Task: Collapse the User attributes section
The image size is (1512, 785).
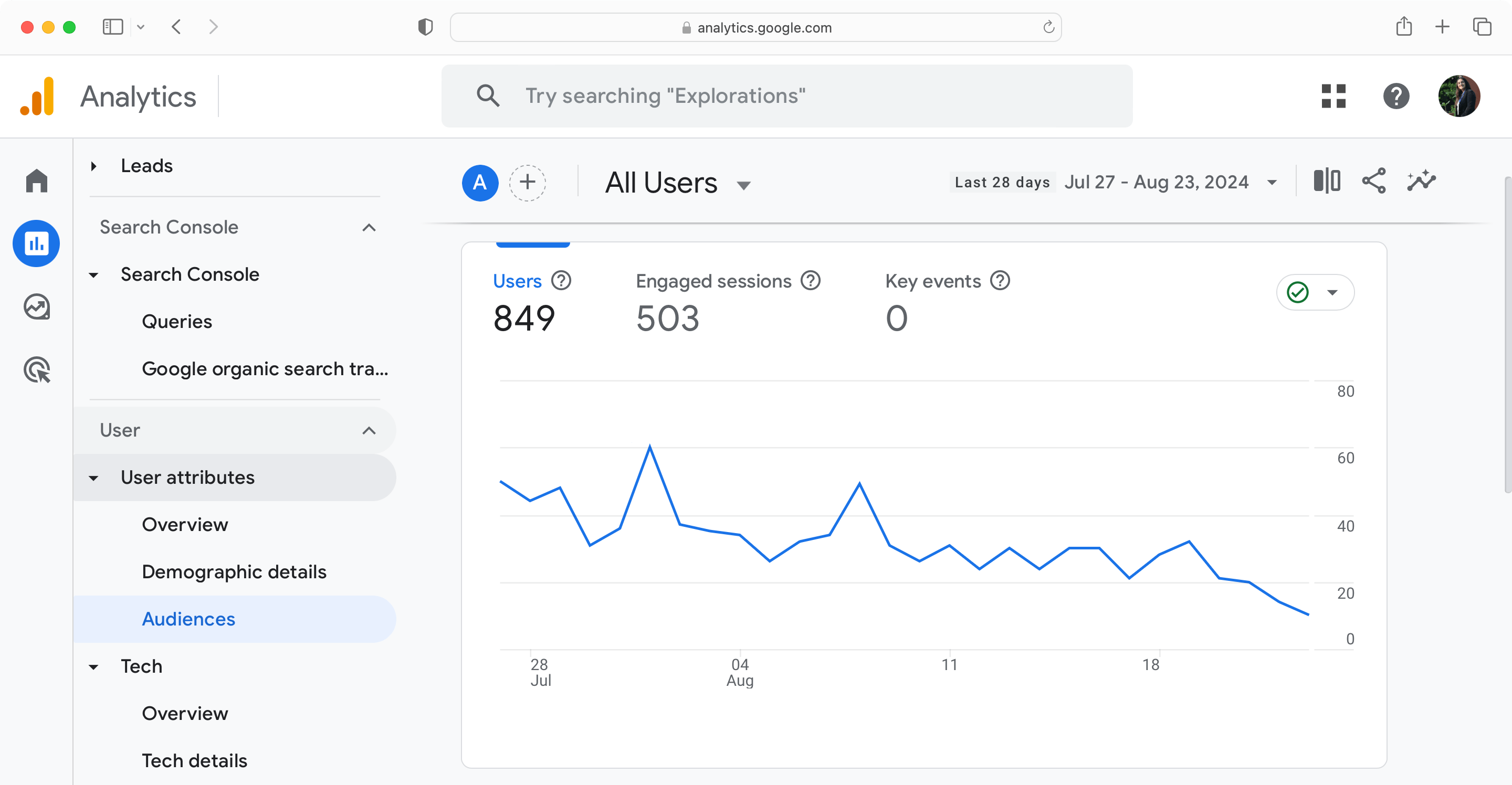Action: pyautogui.click(x=93, y=477)
